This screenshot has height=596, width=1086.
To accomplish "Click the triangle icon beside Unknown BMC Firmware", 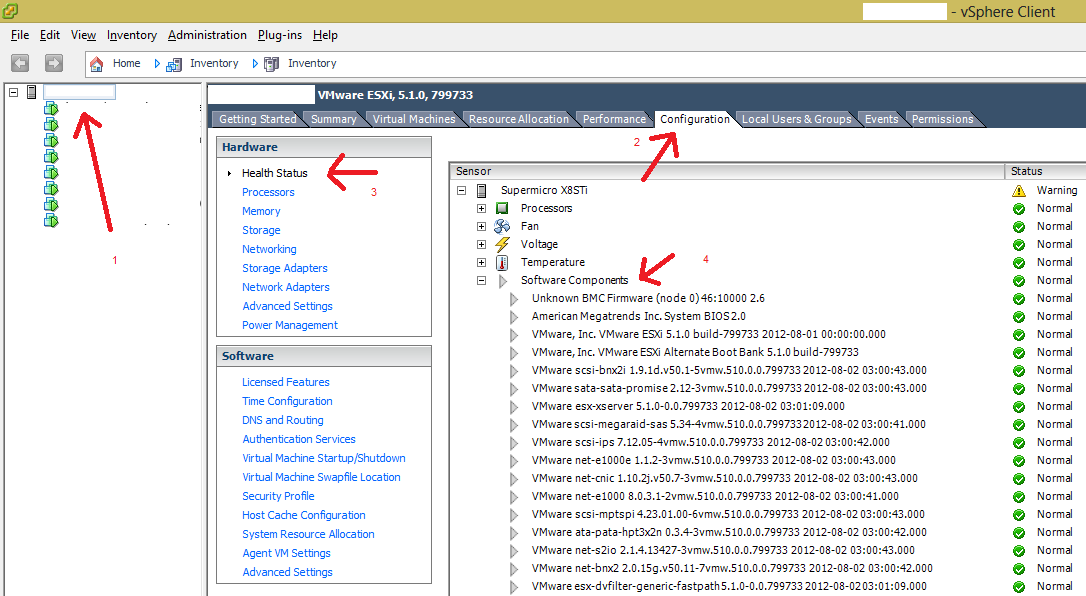I will (x=514, y=298).
